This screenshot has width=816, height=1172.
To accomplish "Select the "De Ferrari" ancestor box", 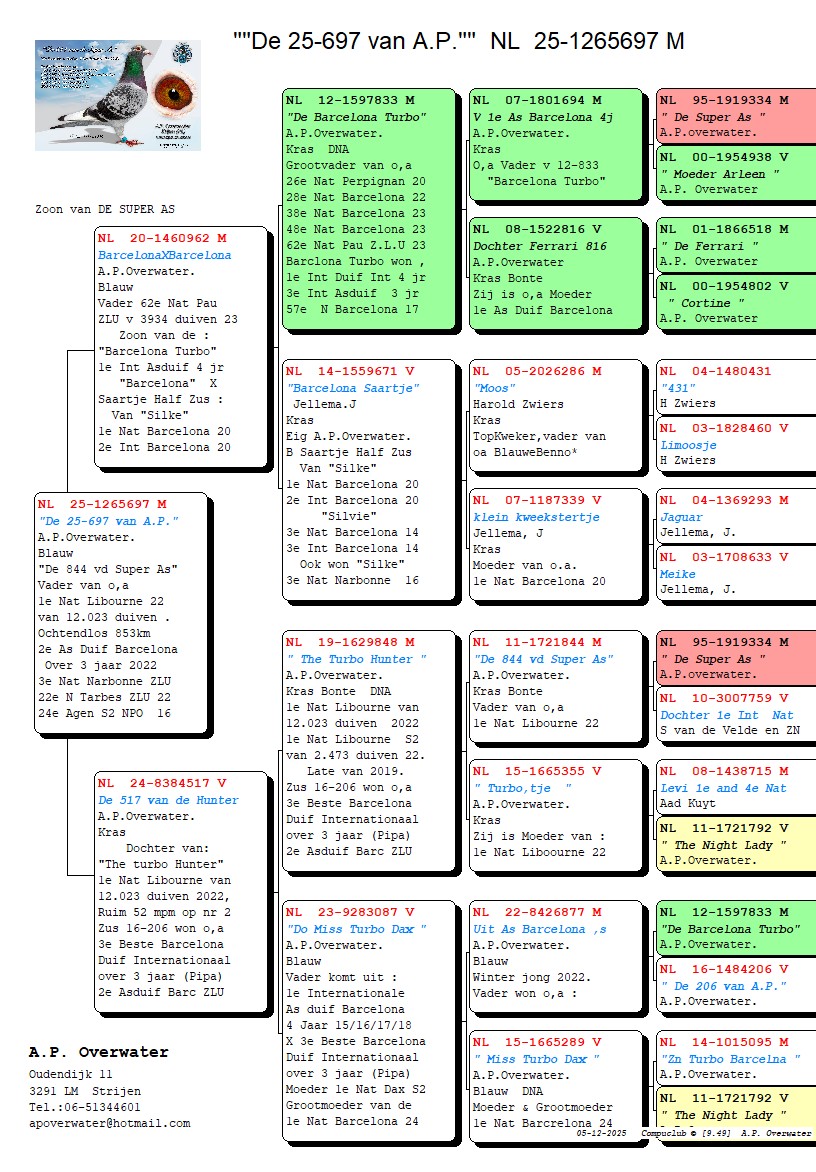I will [x=735, y=245].
